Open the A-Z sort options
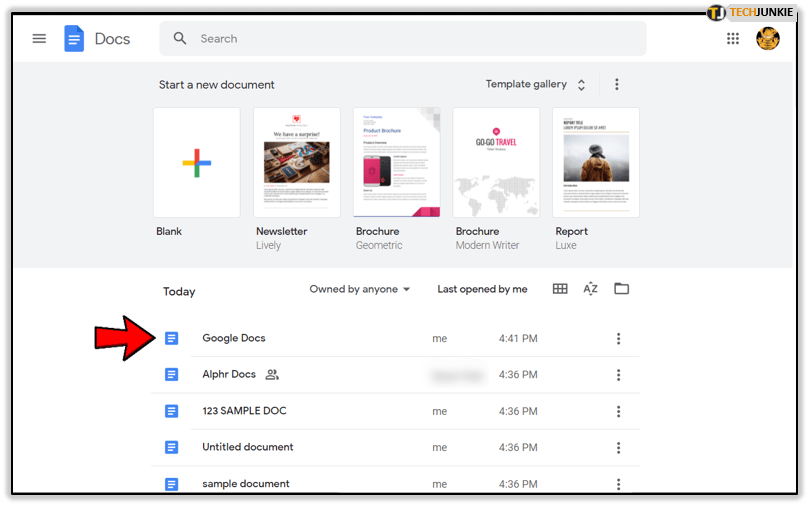 [x=590, y=289]
